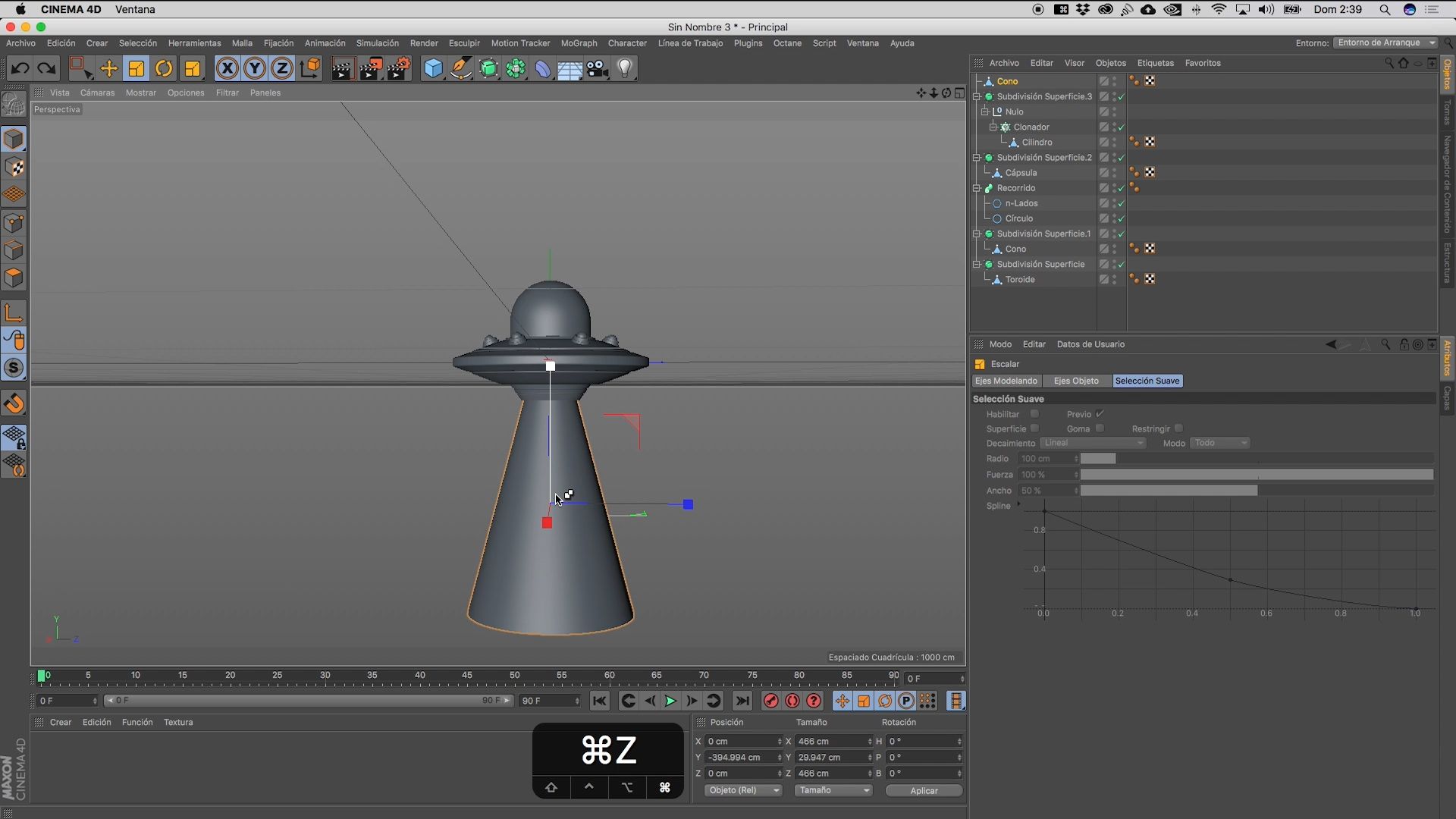
Task: Click the Record active objects button
Action: tap(770, 701)
